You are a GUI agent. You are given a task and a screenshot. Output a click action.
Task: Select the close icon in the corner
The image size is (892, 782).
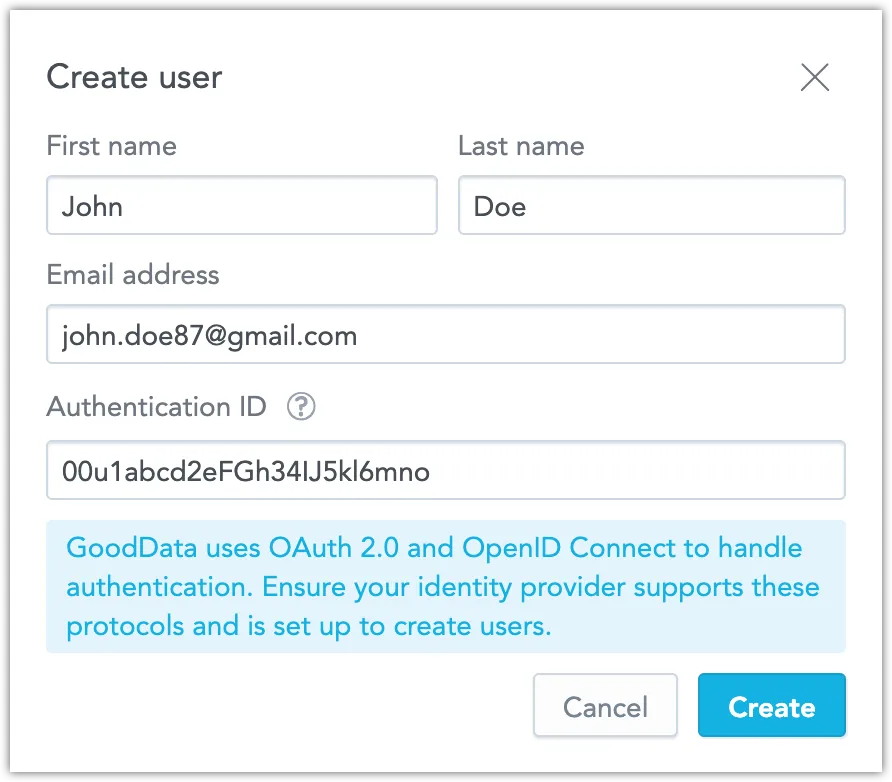tap(815, 78)
